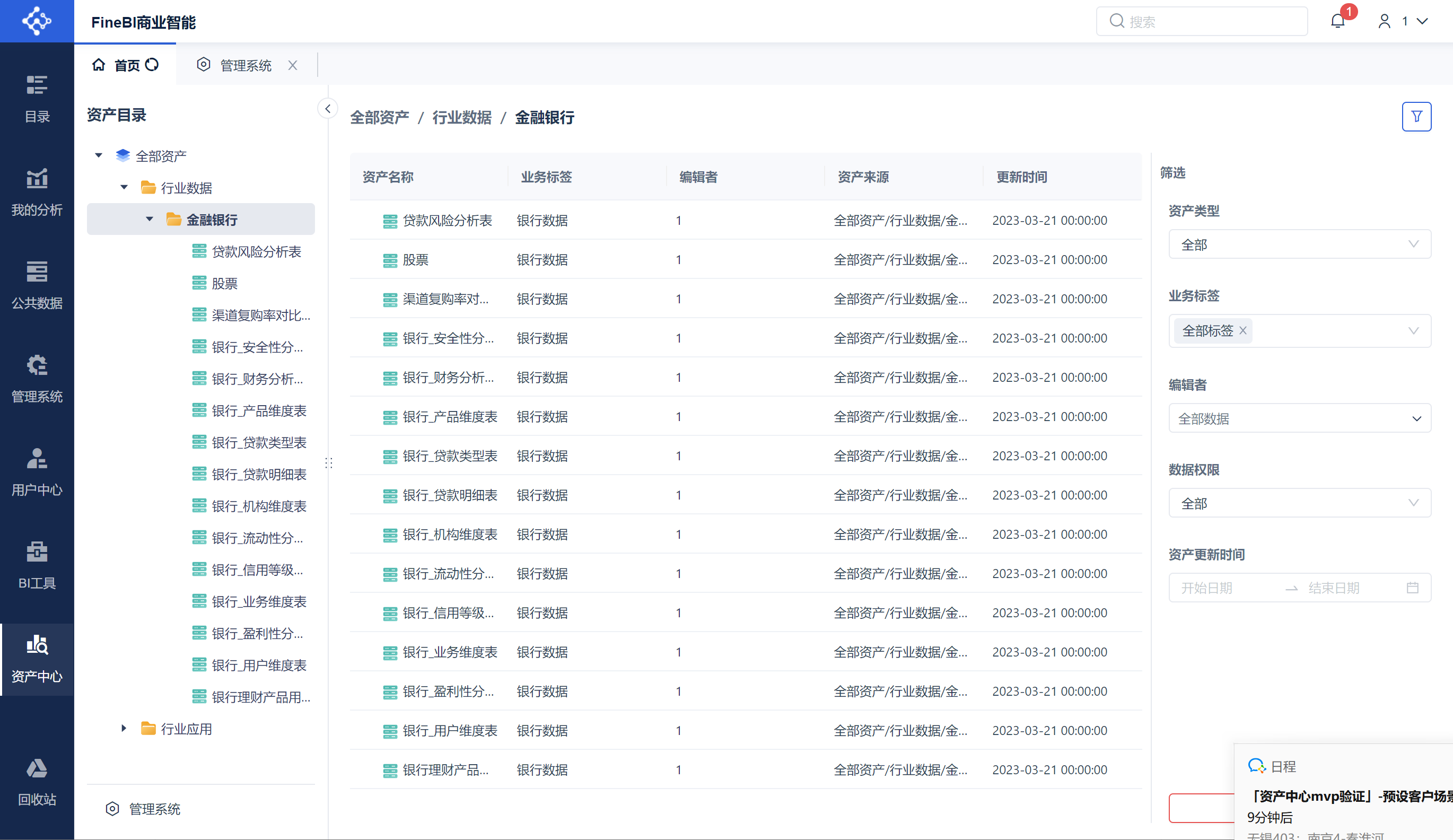Open 我的分析 in the sidebar
The width and height of the screenshot is (1453, 840).
pyautogui.click(x=37, y=192)
